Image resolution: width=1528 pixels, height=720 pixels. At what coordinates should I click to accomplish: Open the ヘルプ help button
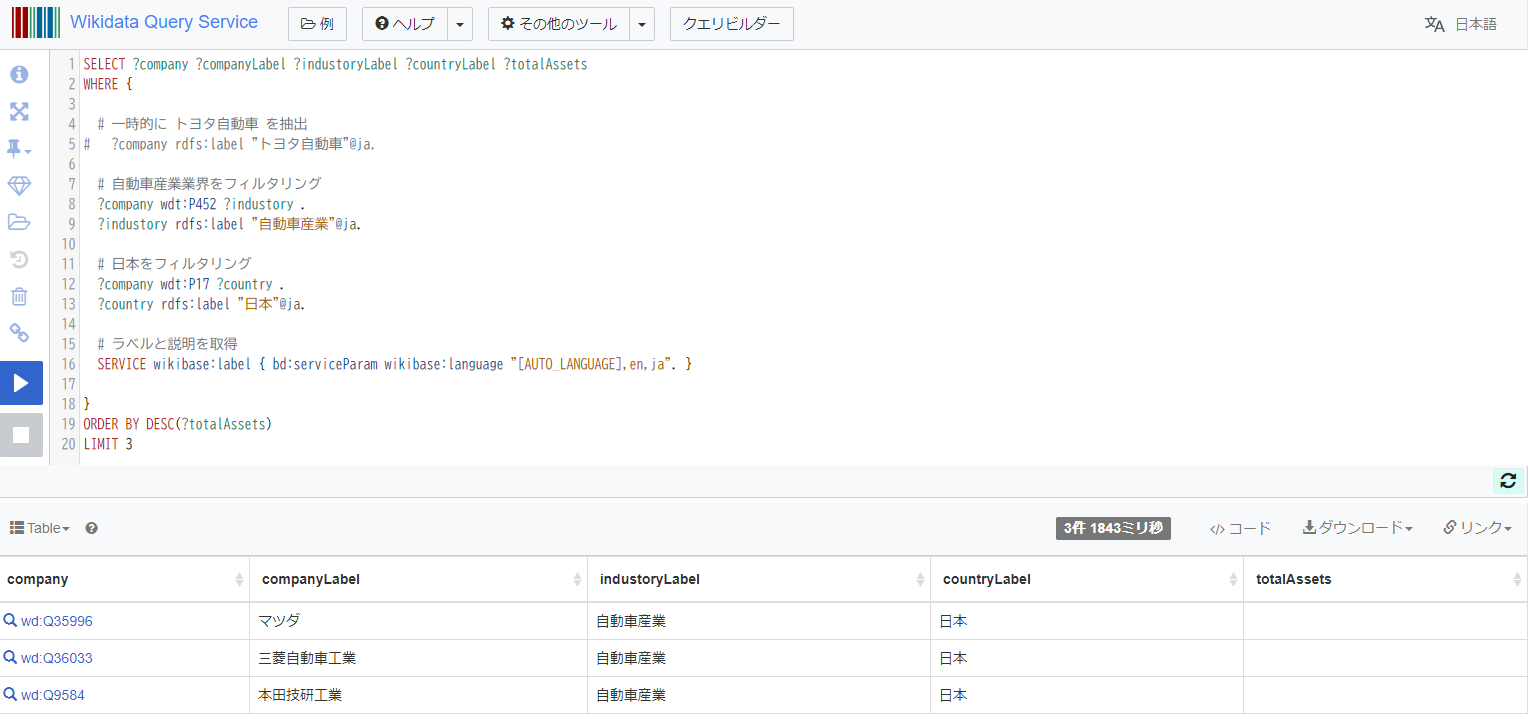404,24
